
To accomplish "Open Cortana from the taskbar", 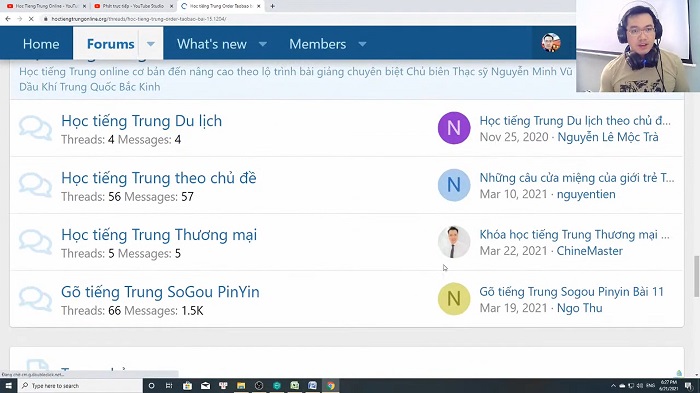I will pyautogui.click(x=152, y=385).
